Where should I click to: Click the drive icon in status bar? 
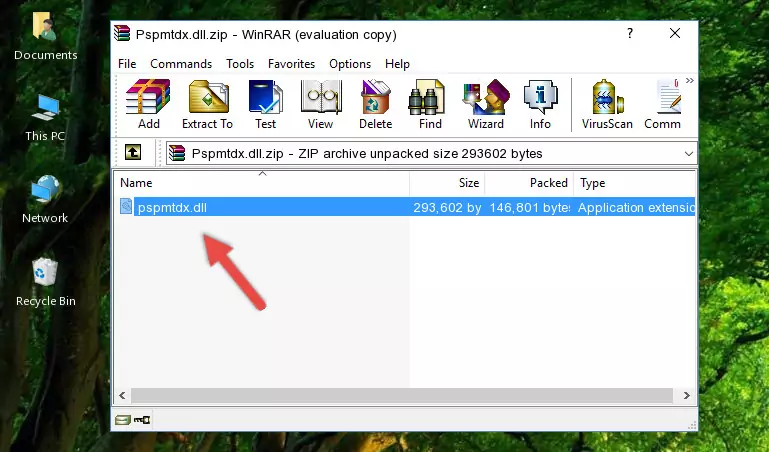[123, 420]
